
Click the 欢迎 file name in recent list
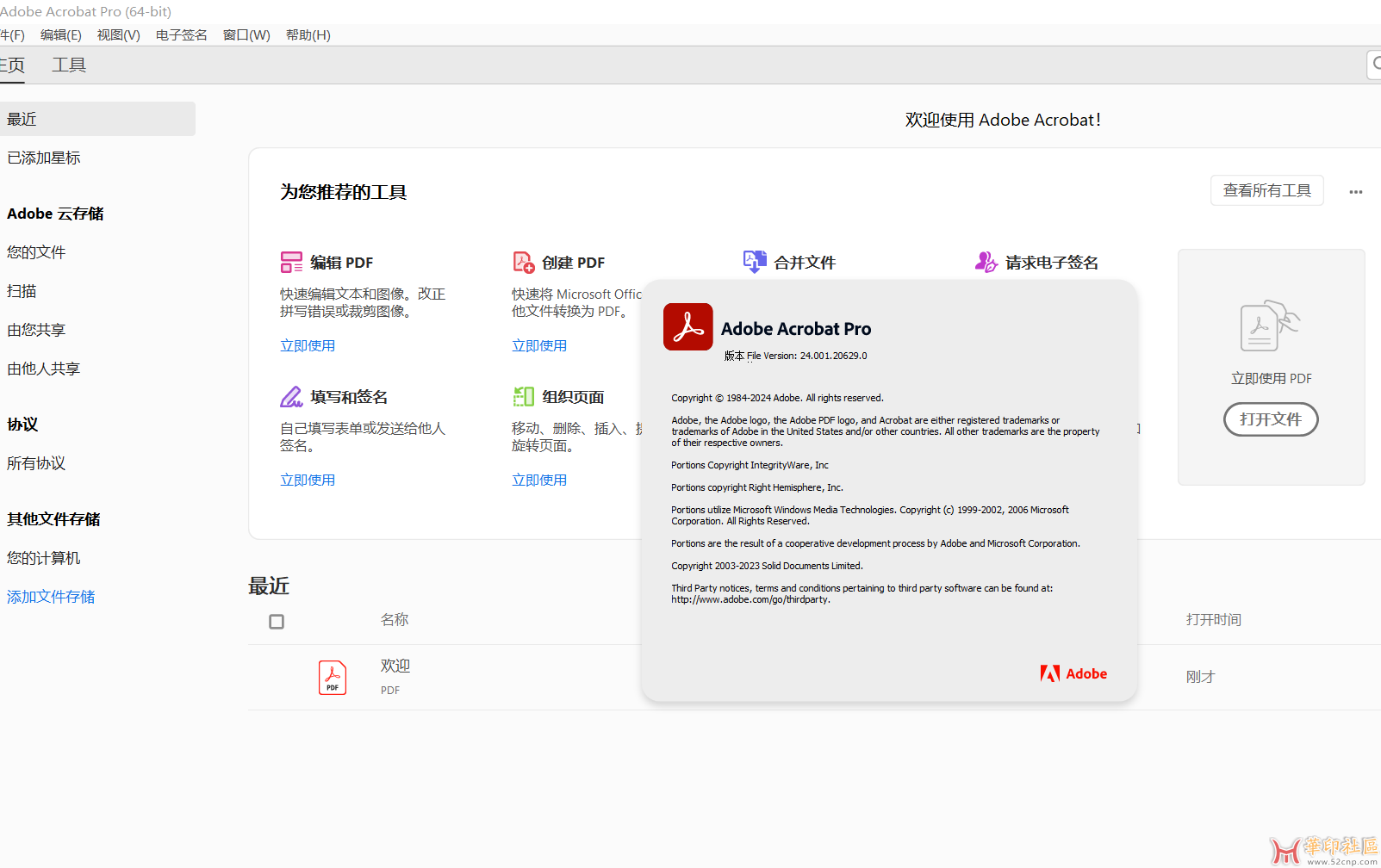point(395,666)
